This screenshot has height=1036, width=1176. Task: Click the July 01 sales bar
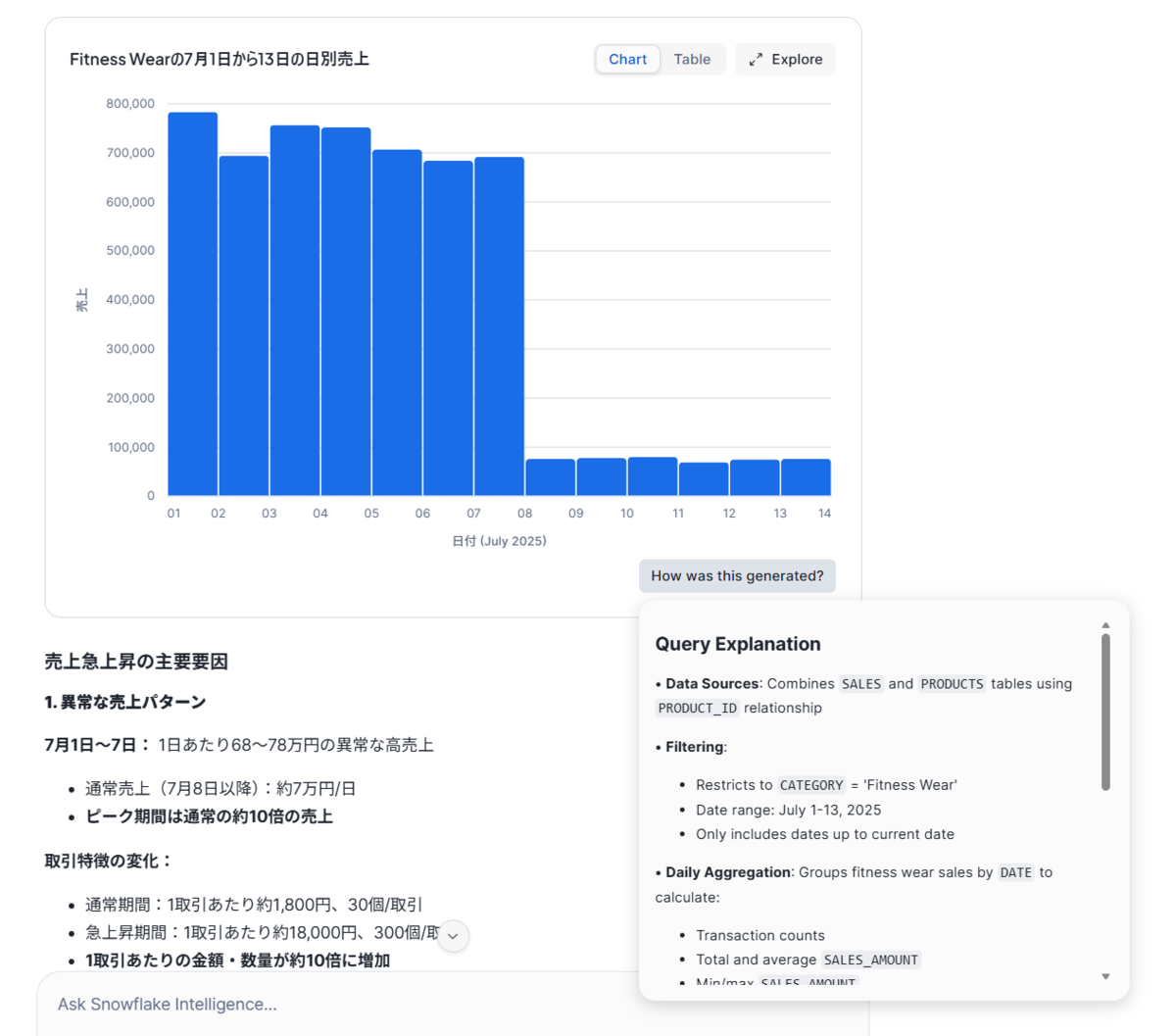point(193,304)
